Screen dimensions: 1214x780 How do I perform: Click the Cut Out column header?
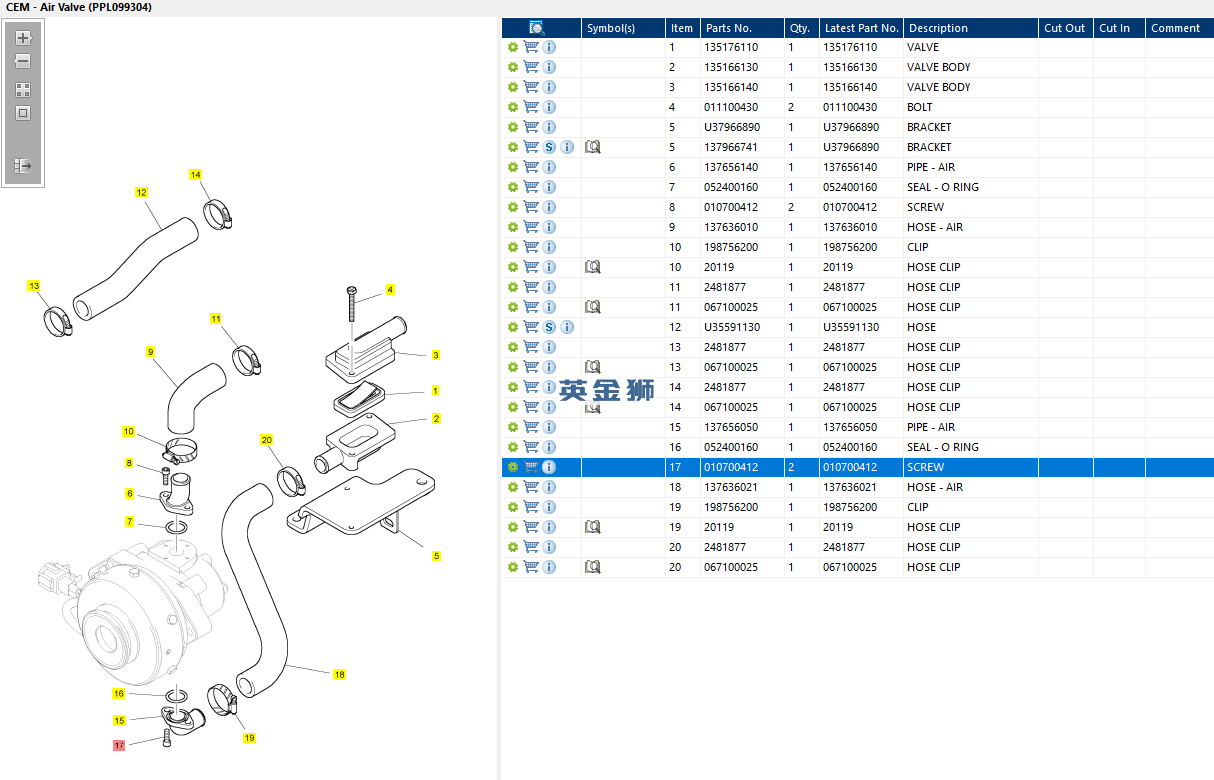pos(1065,28)
